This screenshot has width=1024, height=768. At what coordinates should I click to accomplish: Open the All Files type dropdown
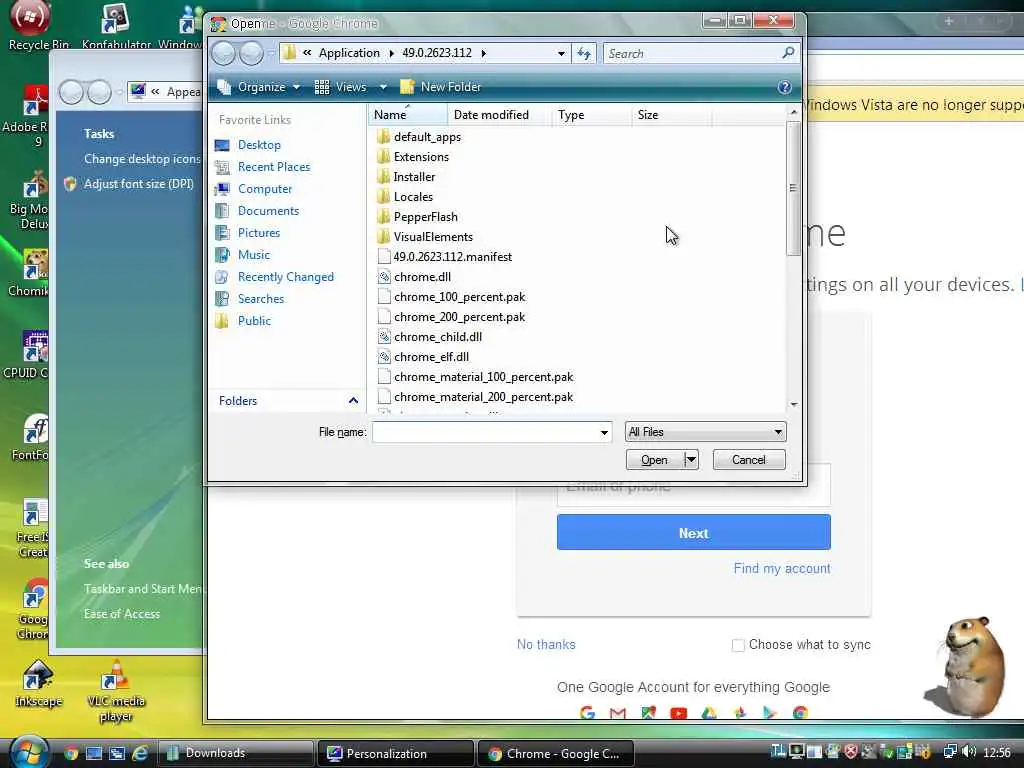(705, 432)
